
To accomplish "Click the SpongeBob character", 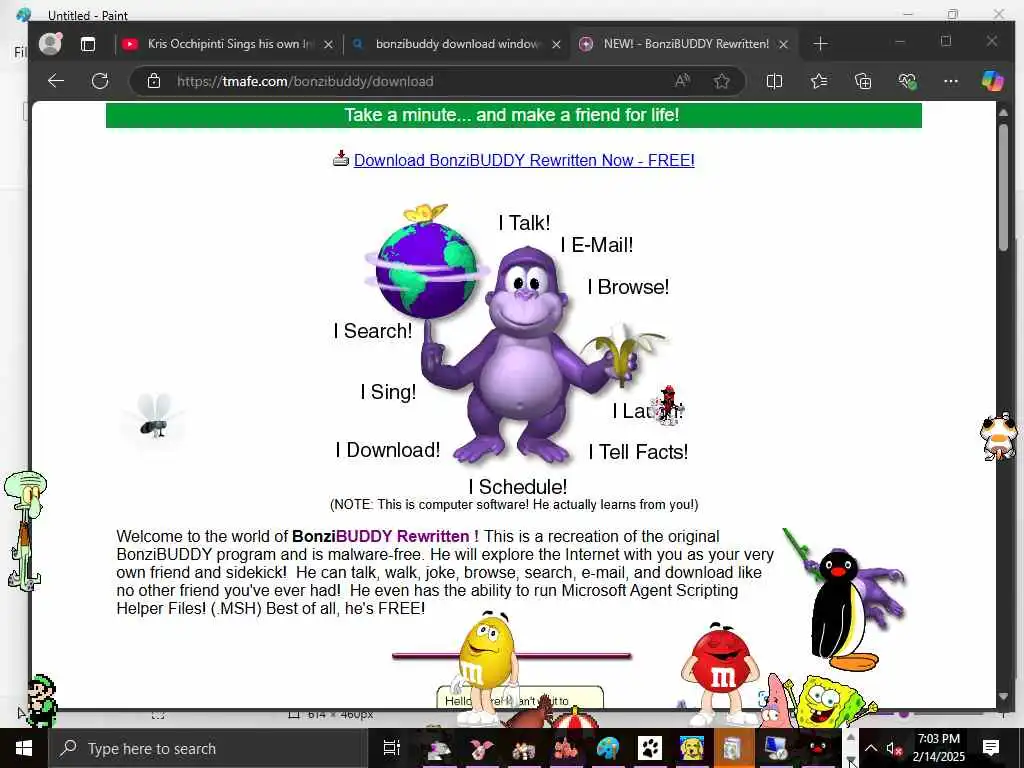I will 828,703.
